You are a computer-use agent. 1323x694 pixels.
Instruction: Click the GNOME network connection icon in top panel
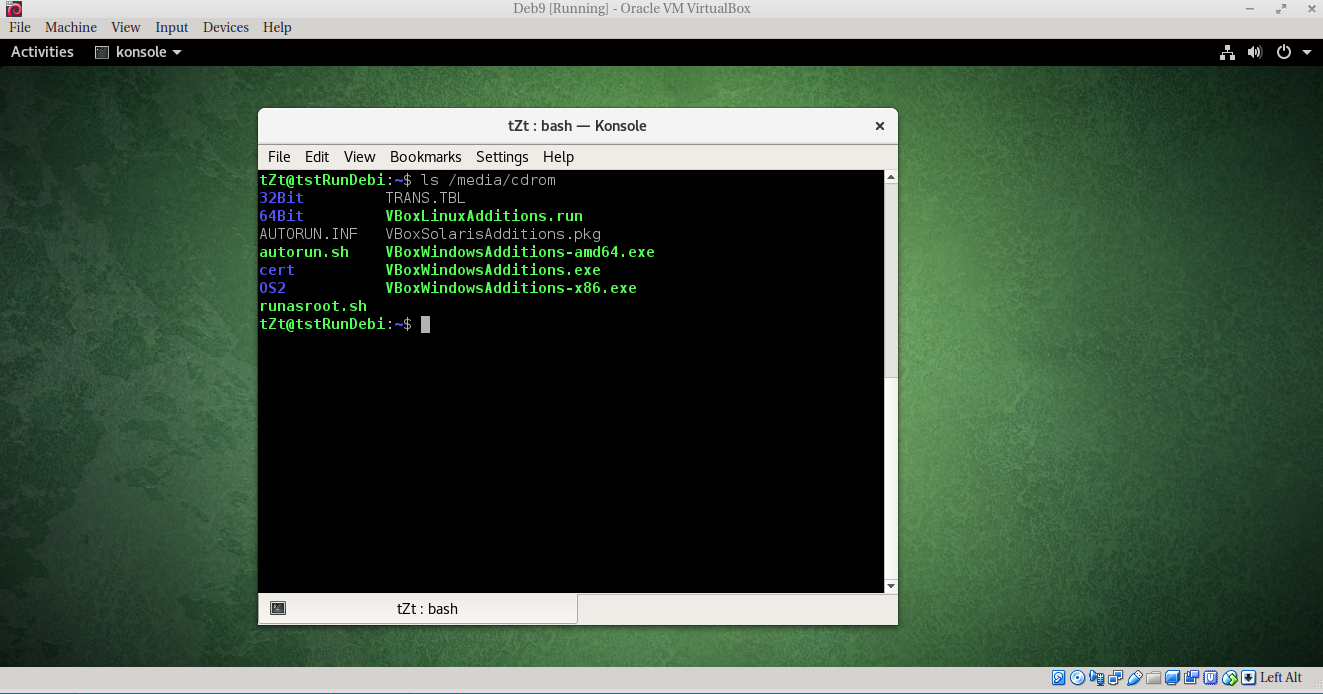1227,52
